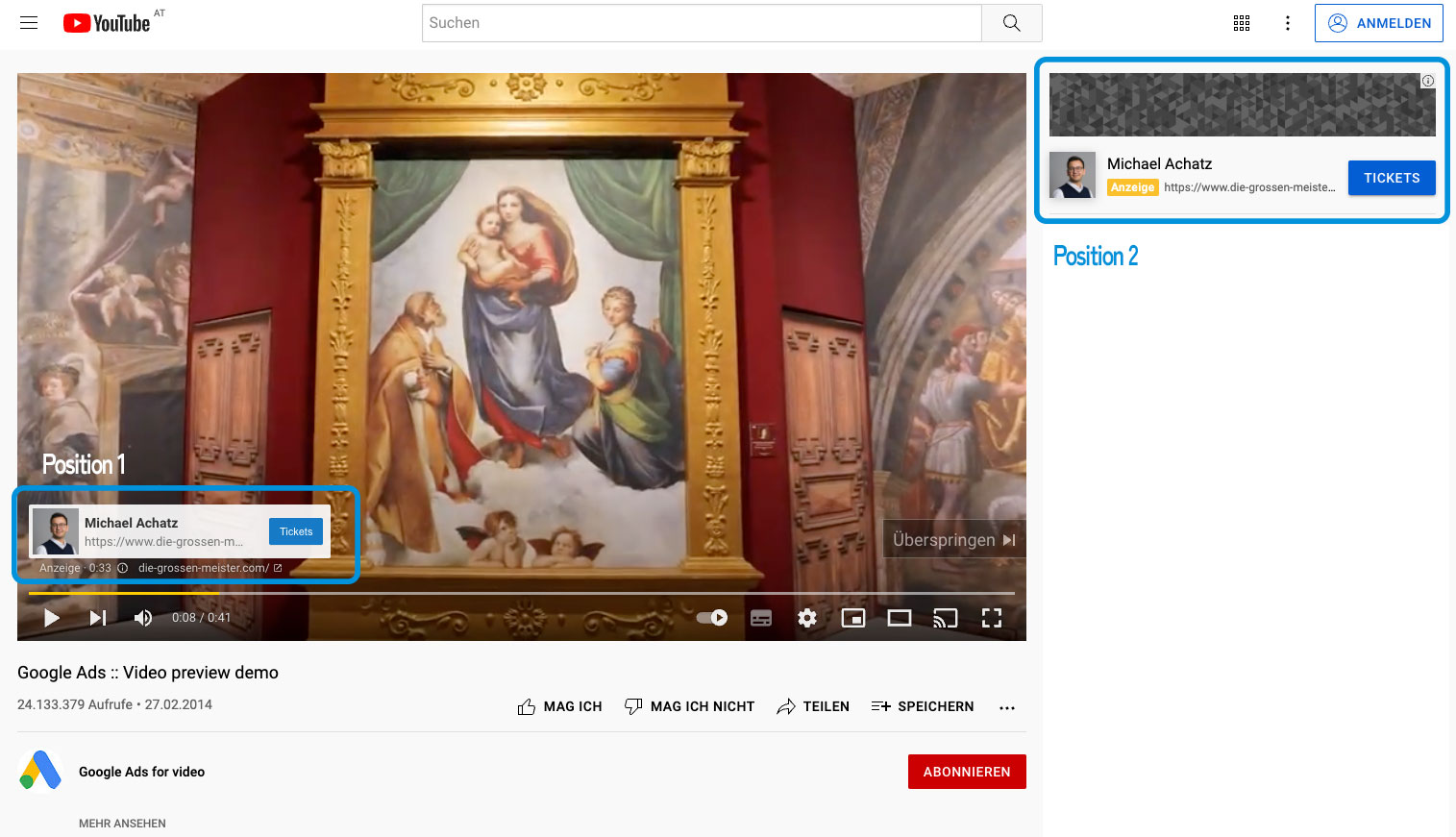Enter fullscreen mode

tap(992, 618)
